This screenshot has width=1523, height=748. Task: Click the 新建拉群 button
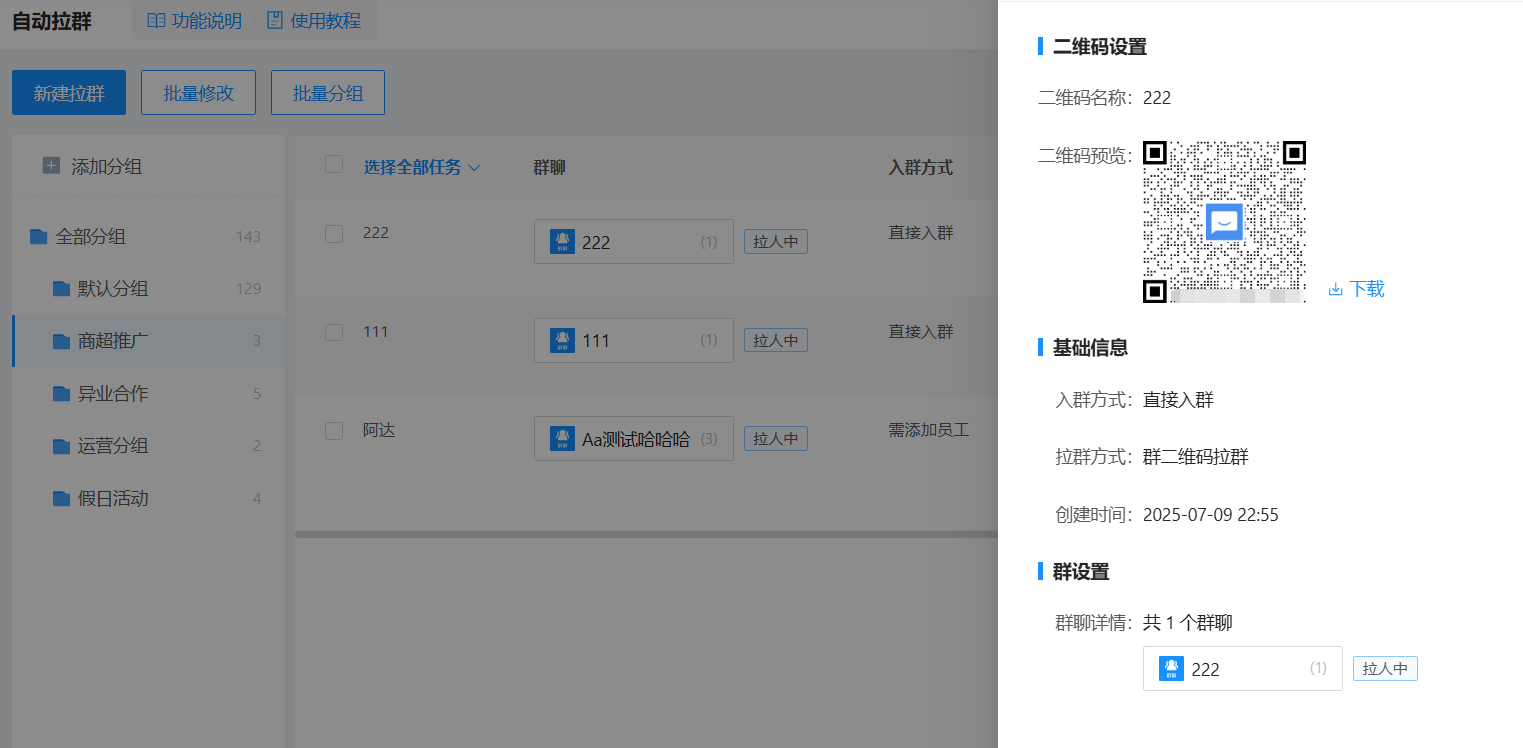[x=69, y=93]
